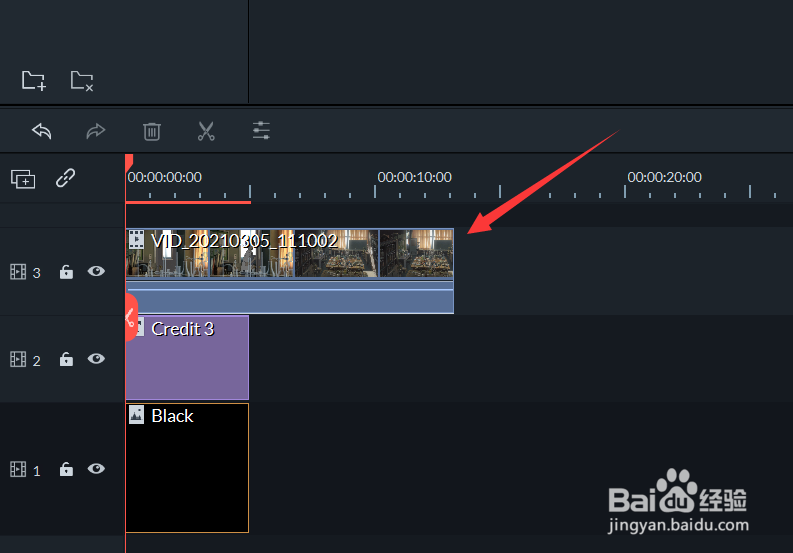Click the add new folder icon
This screenshot has width=793, height=553.
(x=34, y=81)
